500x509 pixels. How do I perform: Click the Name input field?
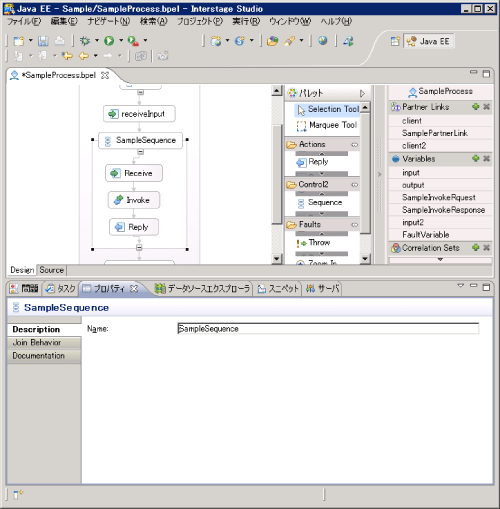click(328, 329)
